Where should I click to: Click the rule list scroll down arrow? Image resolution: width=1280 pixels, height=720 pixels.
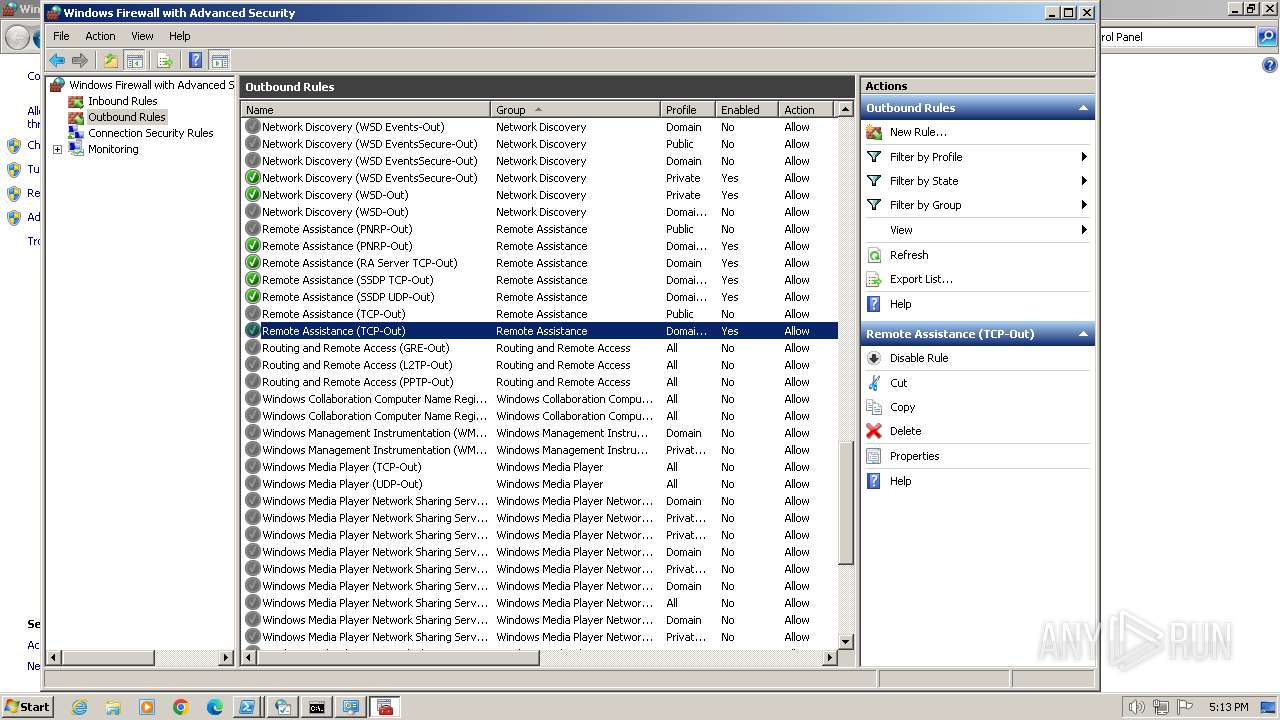[846, 641]
